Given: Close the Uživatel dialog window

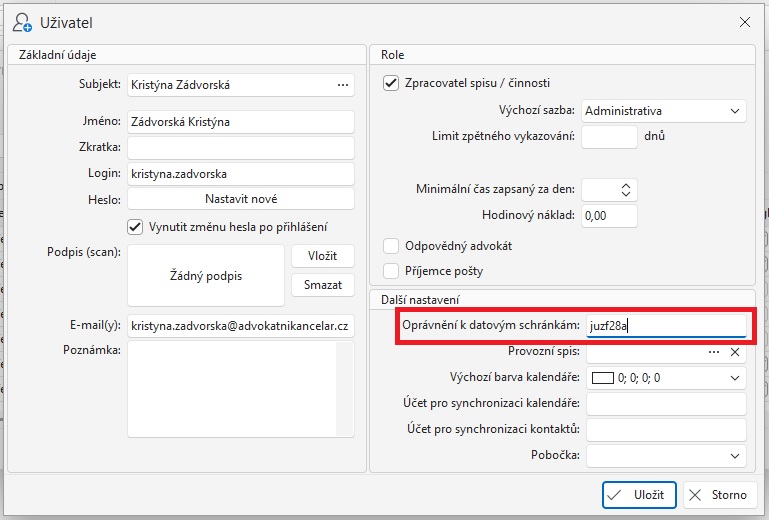Looking at the screenshot, I should [744, 21].
